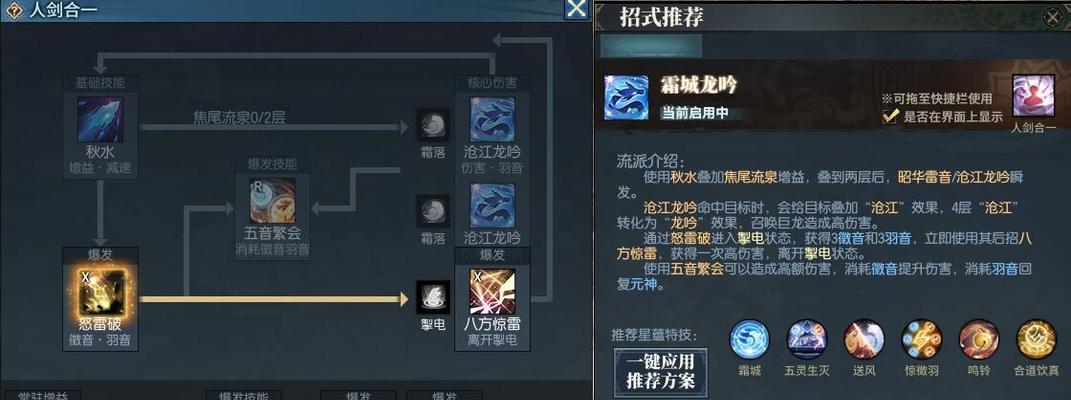Select the 八方惊雷 skill icon

[492, 291]
